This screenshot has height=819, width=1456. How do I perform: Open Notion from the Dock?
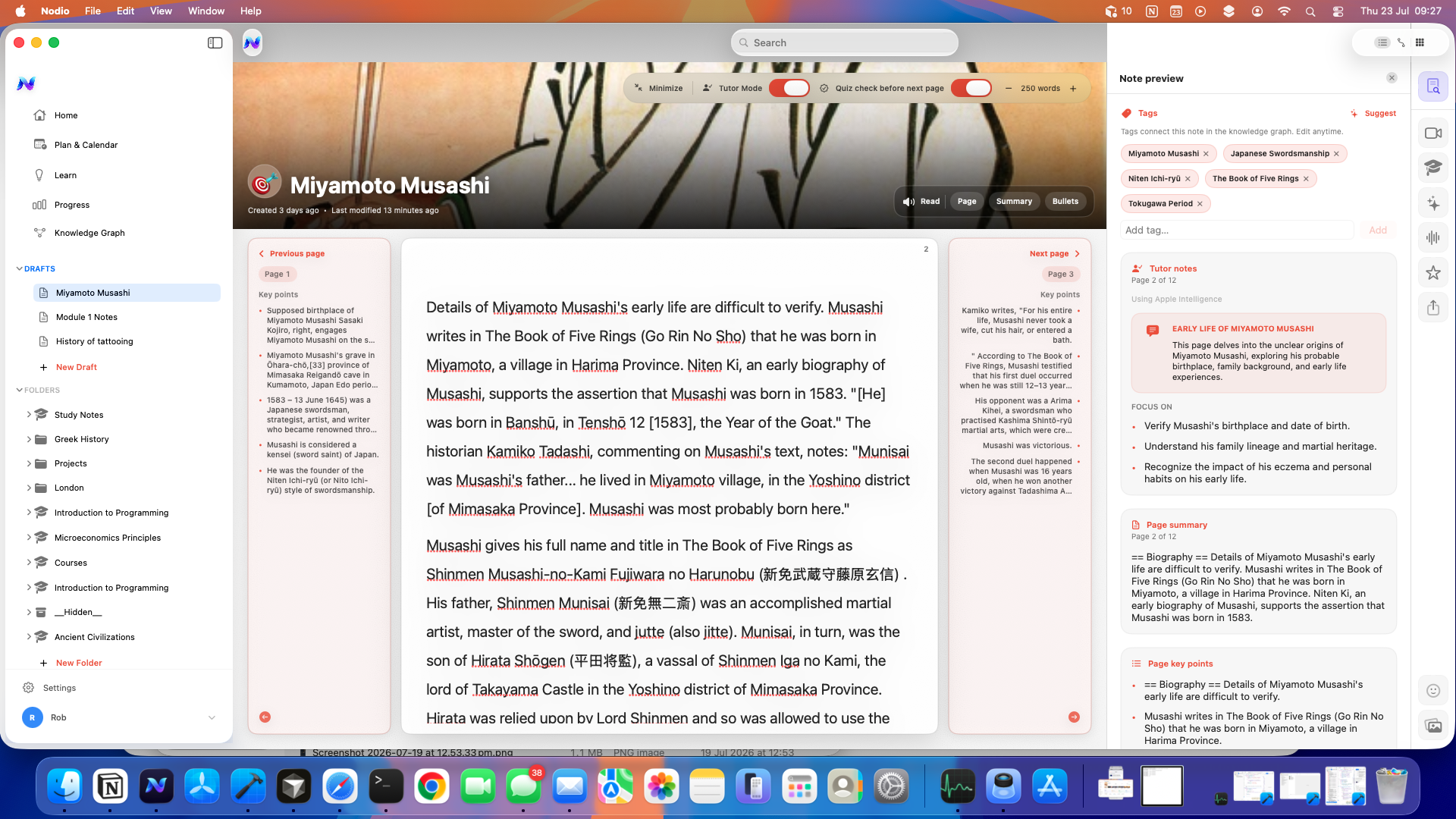coord(111,787)
